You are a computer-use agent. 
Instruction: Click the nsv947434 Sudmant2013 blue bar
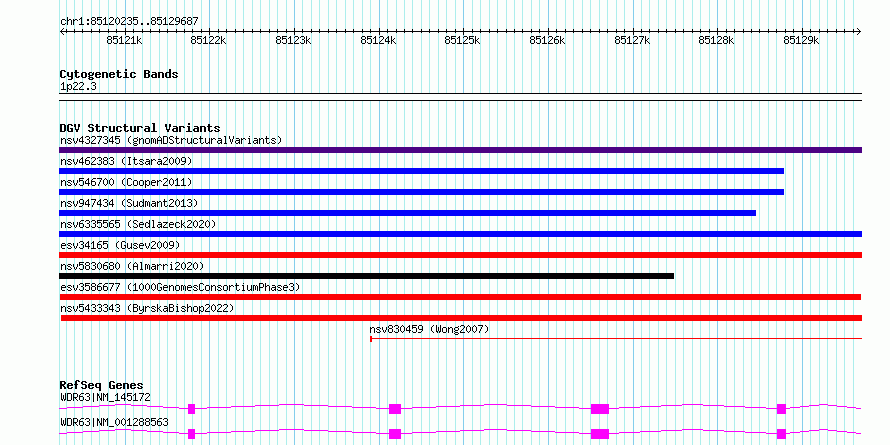(408, 213)
